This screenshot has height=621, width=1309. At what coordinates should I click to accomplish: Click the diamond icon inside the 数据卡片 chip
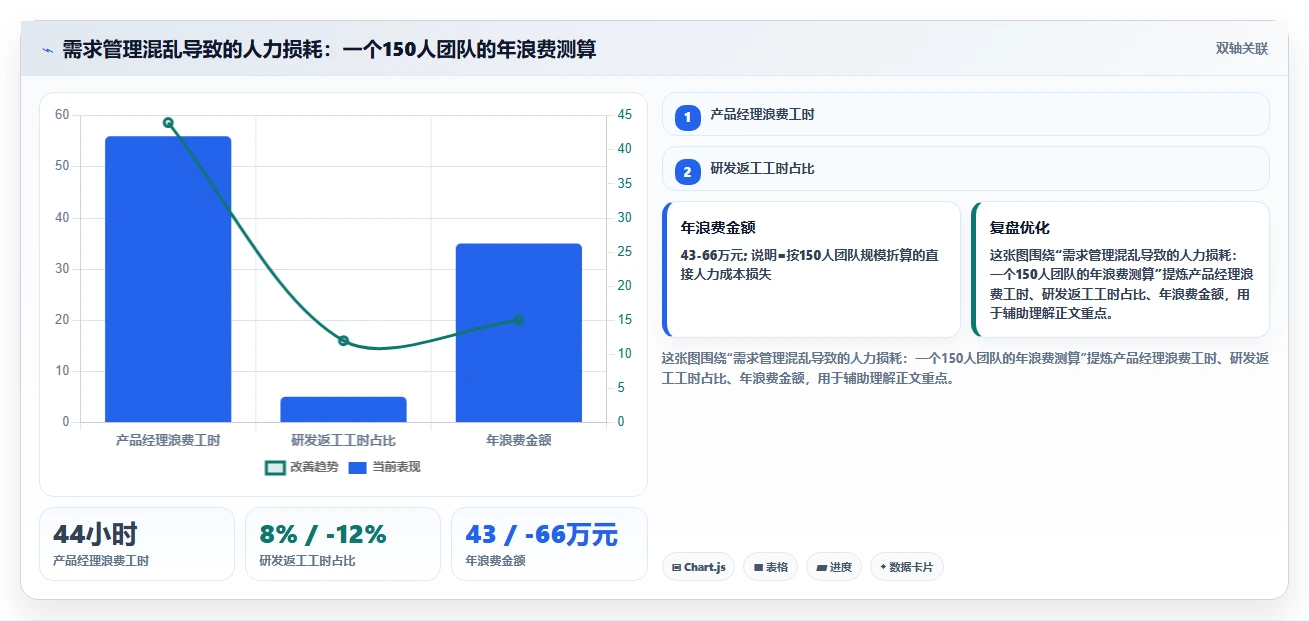coord(883,567)
